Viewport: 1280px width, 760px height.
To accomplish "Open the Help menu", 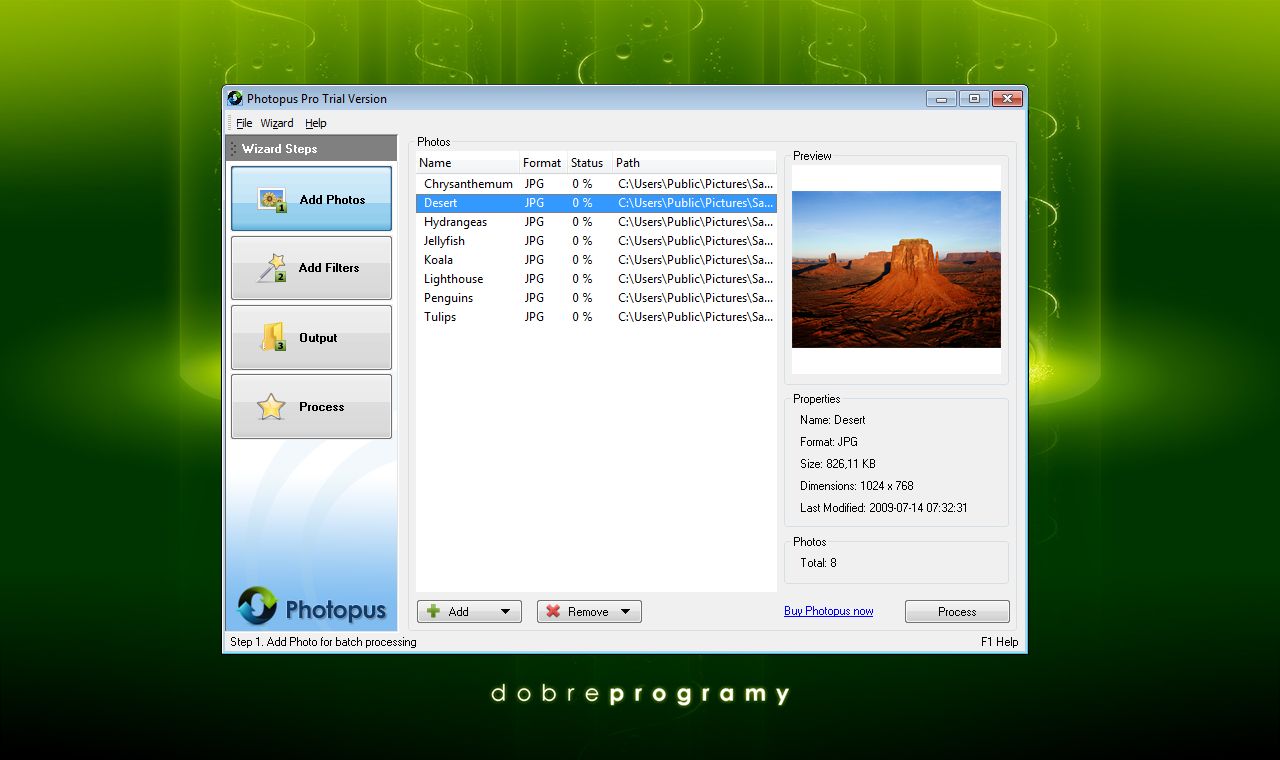I will pyautogui.click(x=316, y=122).
